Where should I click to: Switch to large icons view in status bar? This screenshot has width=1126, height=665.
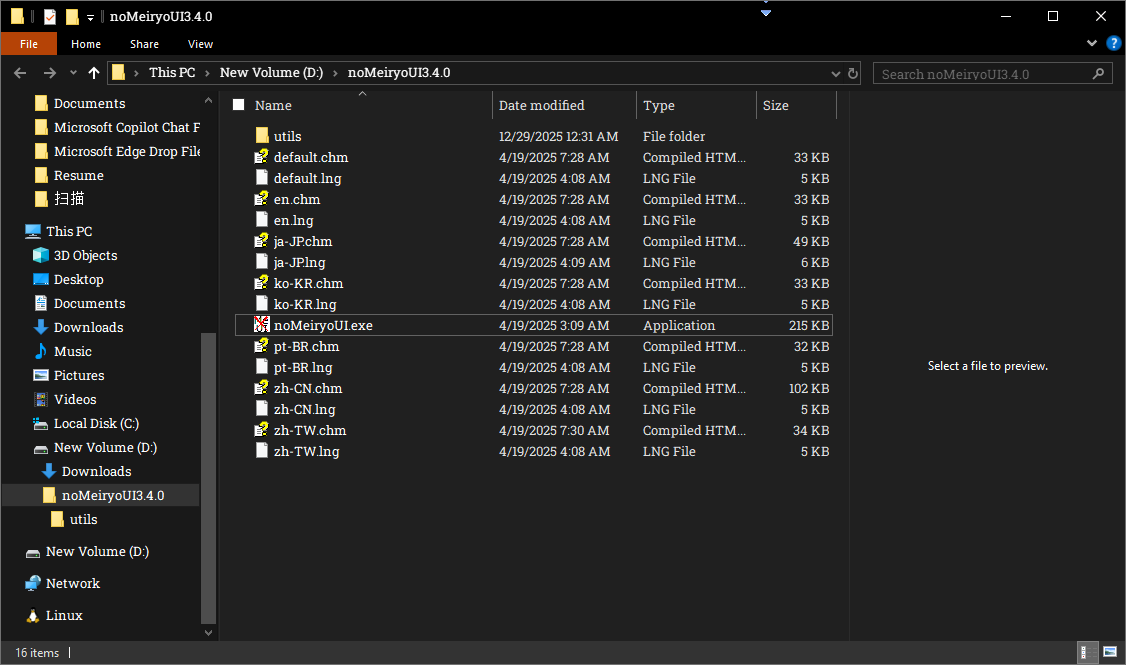click(x=1109, y=652)
